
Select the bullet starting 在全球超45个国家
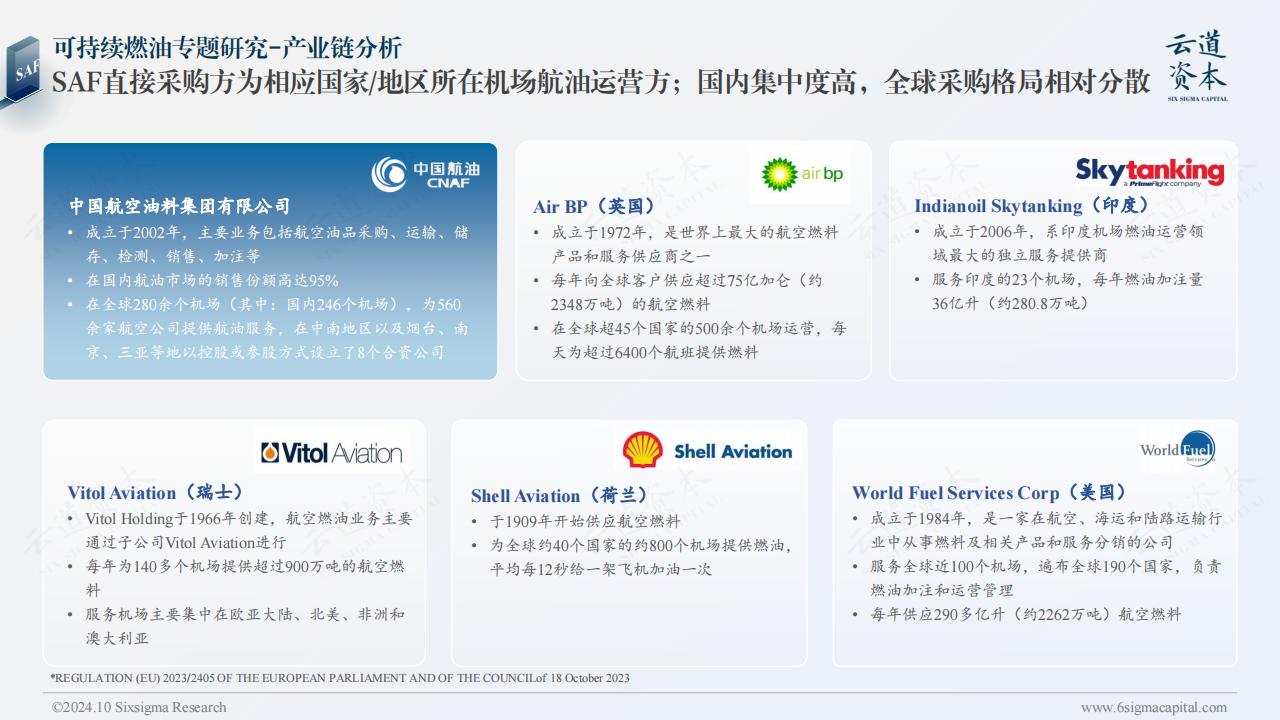coord(690,340)
